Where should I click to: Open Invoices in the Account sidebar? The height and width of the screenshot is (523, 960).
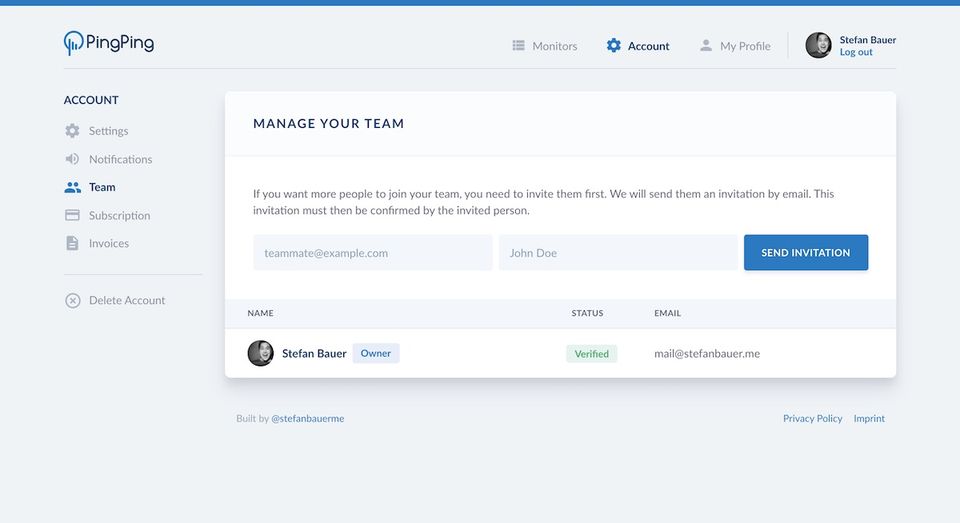tap(97, 243)
